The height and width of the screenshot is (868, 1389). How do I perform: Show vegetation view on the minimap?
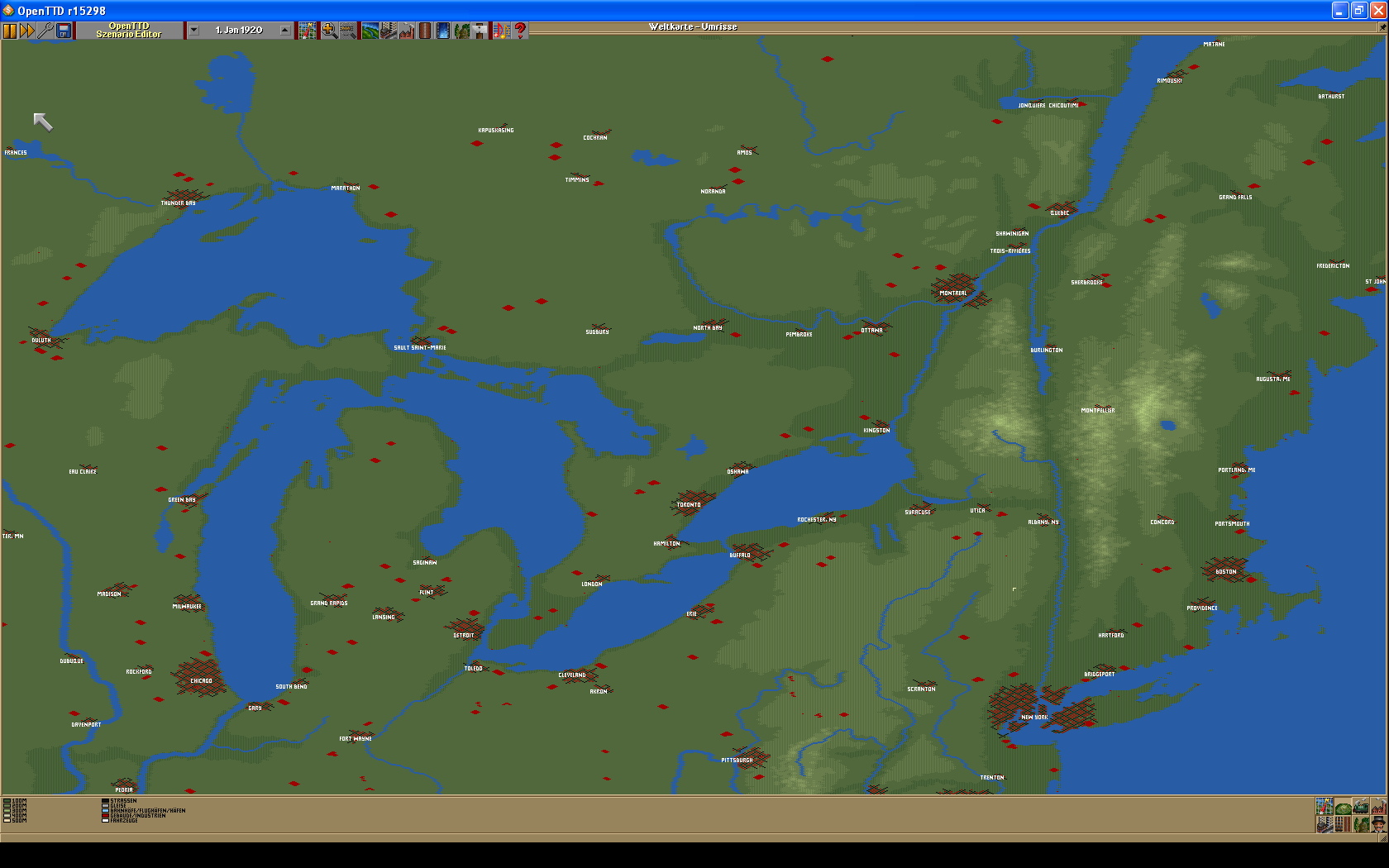(1361, 824)
